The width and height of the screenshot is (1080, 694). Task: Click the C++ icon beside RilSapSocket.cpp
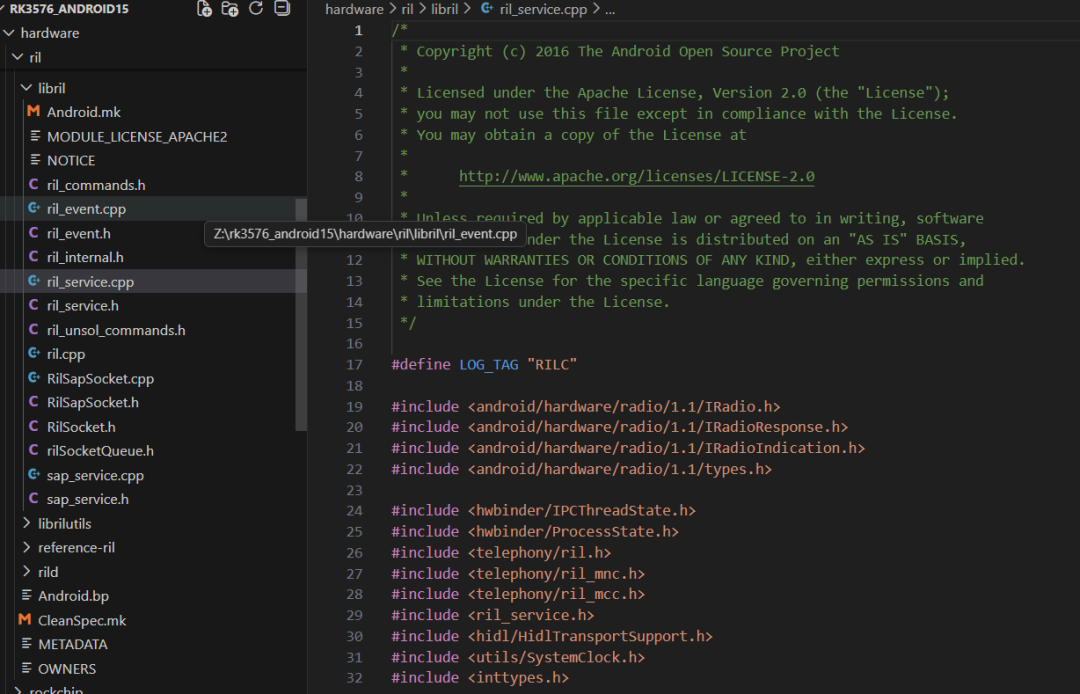tap(34, 377)
